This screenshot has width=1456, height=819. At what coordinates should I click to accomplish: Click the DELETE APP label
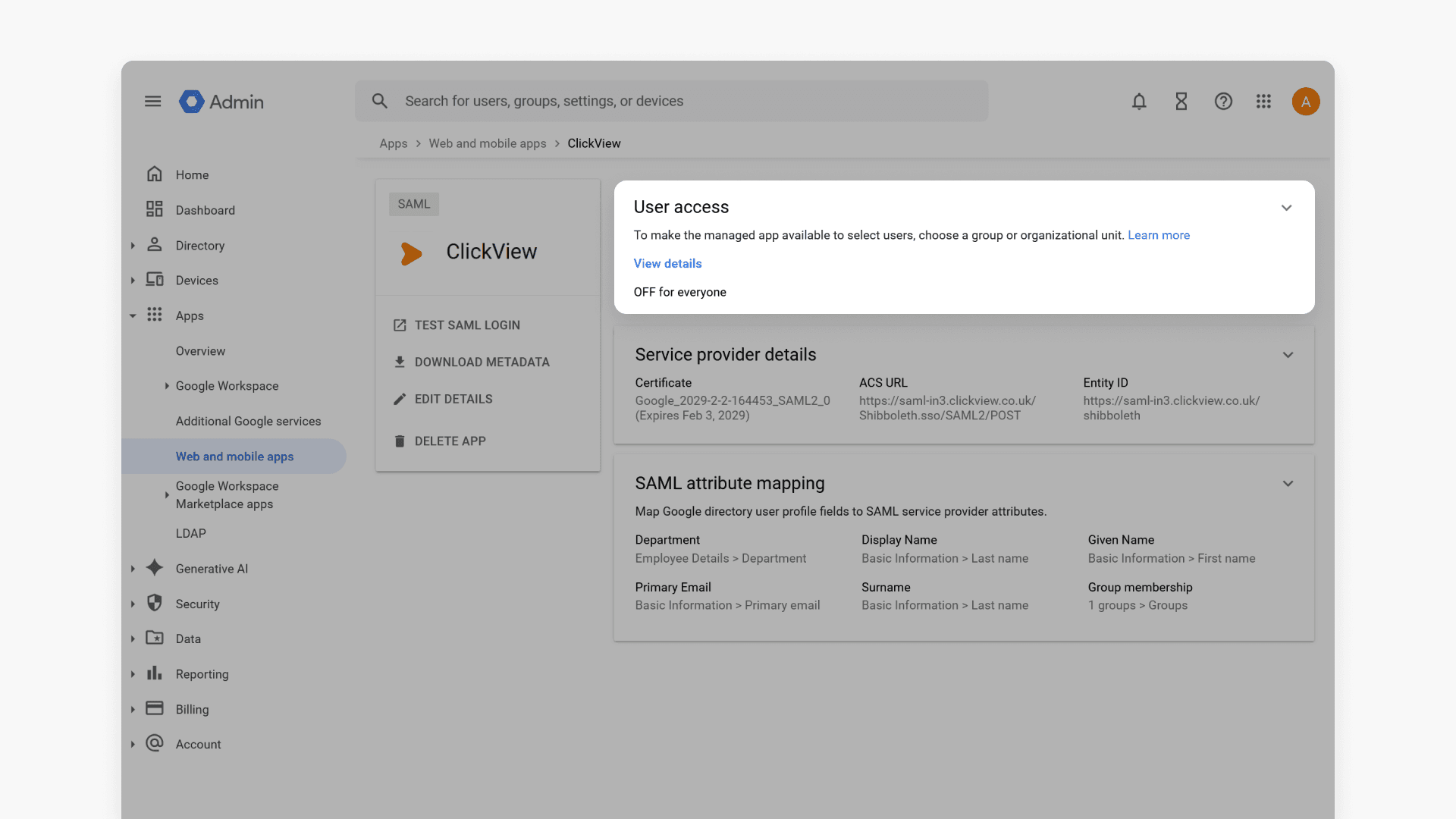[x=450, y=441]
